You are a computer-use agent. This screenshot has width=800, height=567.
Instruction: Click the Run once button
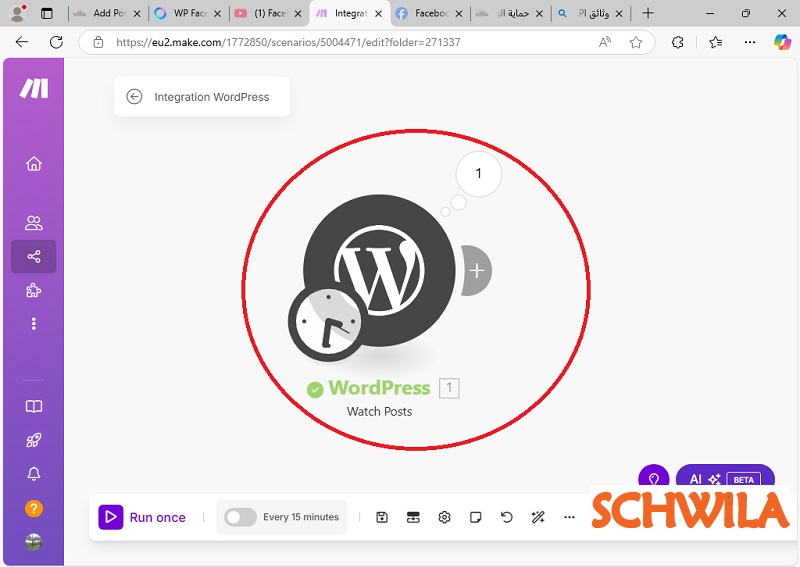(142, 517)
